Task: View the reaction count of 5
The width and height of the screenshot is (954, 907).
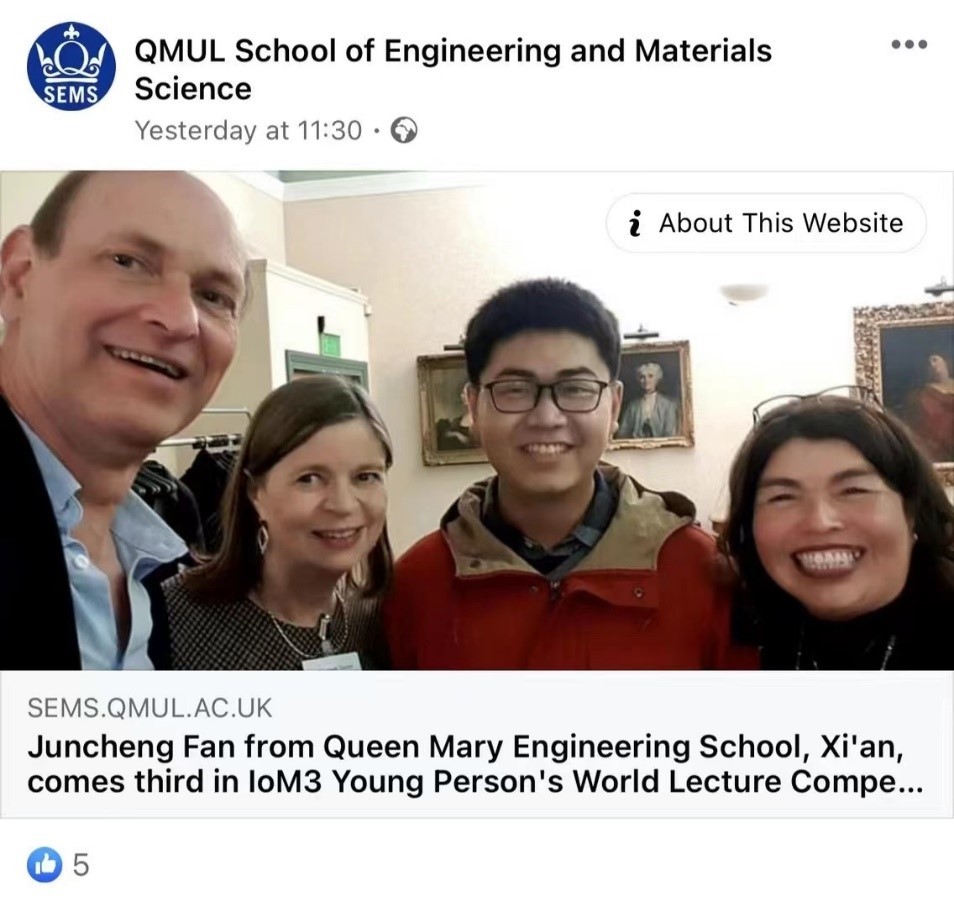Action: 81,864
